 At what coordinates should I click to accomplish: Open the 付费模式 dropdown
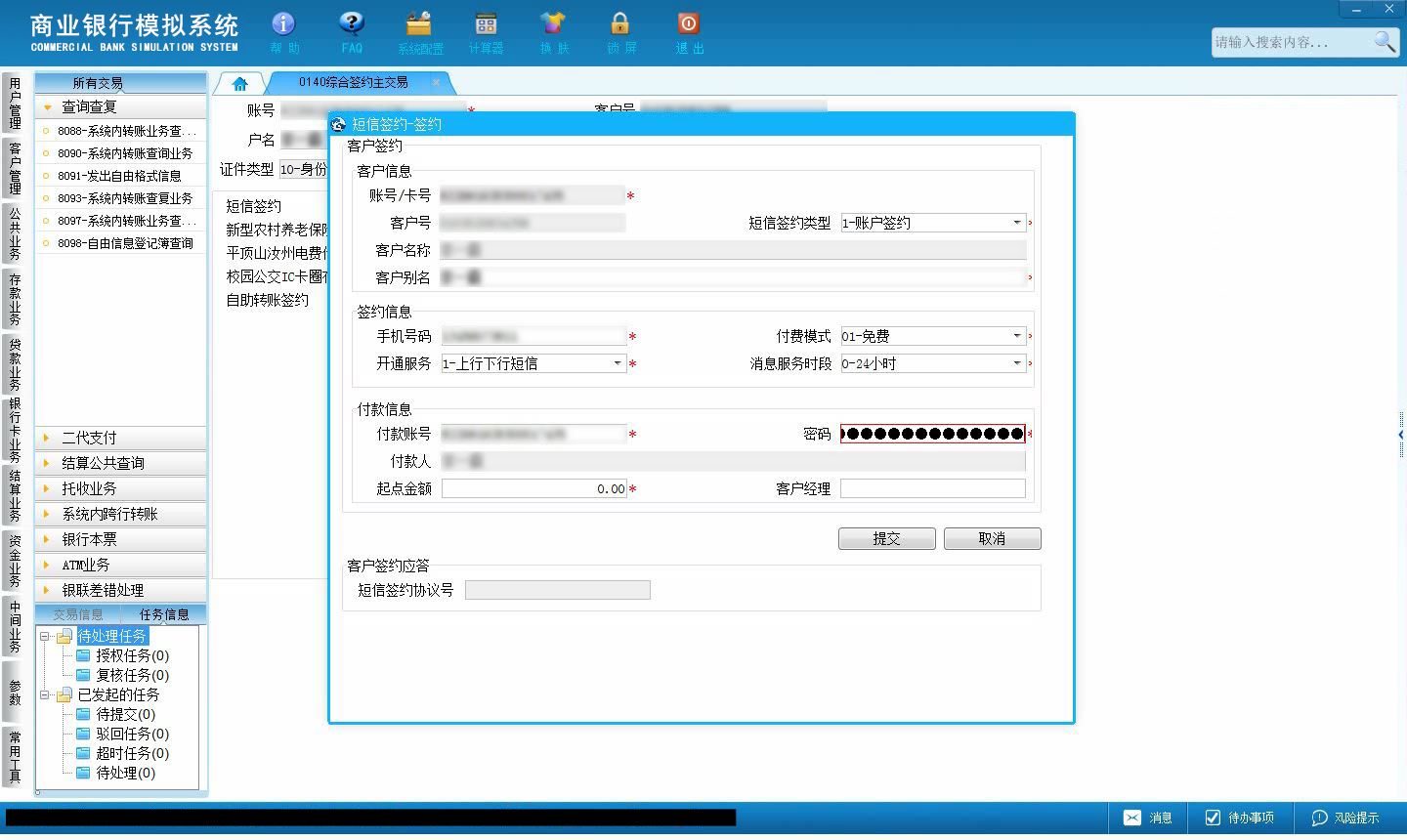[1016, 336]
